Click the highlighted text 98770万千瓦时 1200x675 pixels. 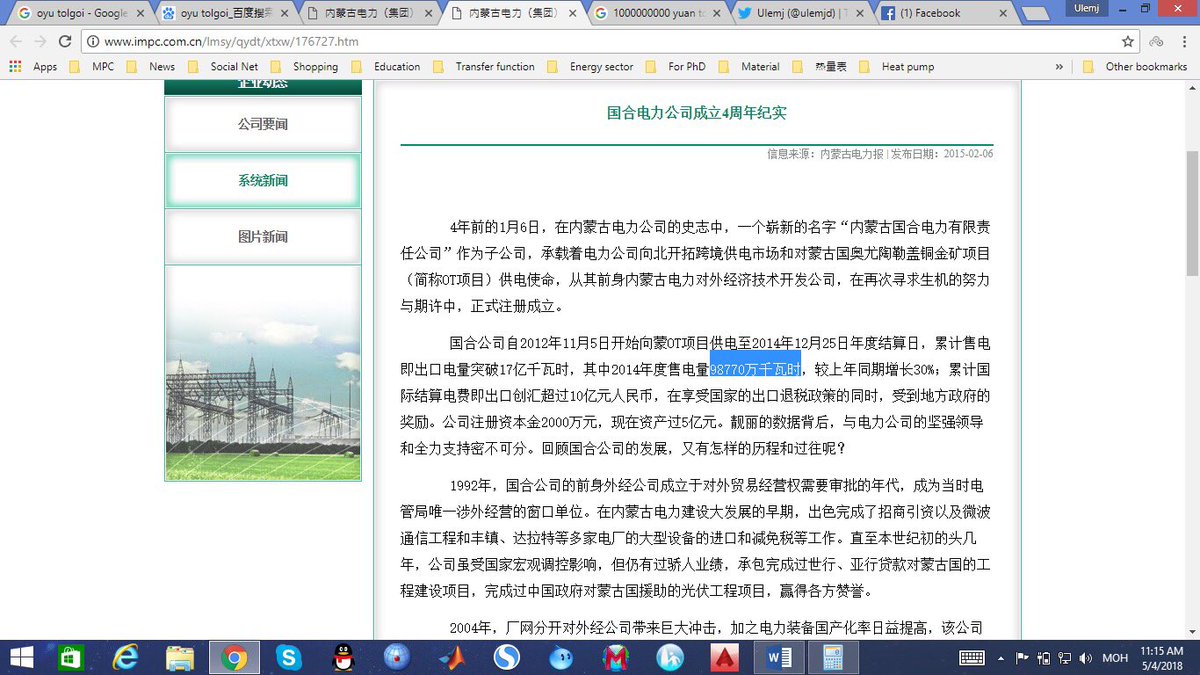click(x=755, y=368)
